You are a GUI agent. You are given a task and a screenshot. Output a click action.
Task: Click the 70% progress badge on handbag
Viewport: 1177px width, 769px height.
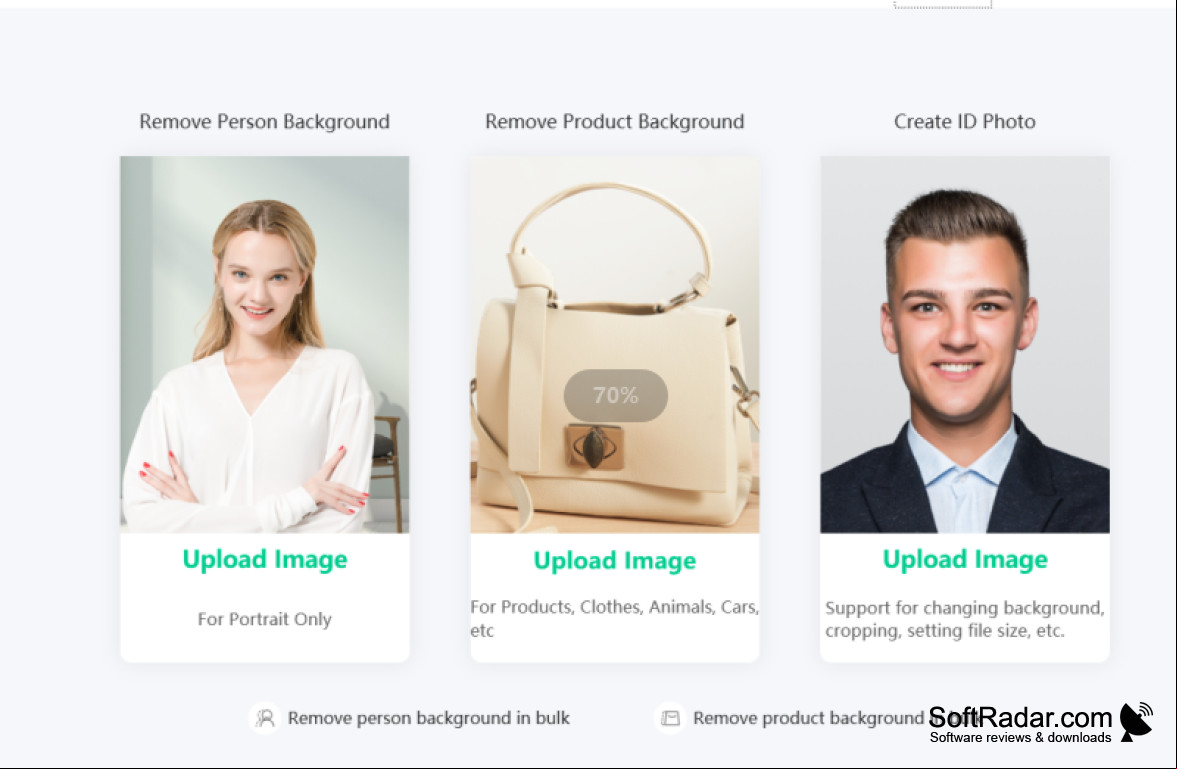(616, 395)
